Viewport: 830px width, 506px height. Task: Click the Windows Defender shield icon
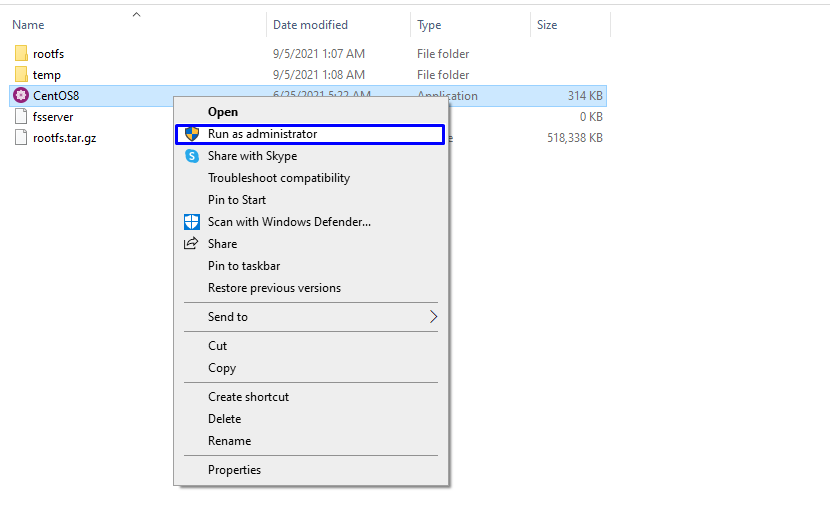click(x=192, y=222)
